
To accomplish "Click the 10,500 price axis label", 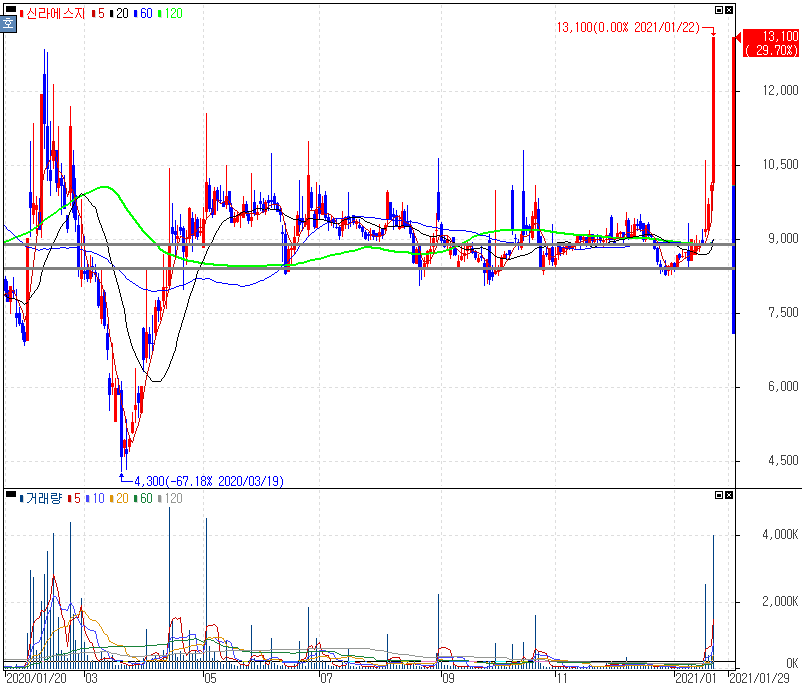I will 780,165.
